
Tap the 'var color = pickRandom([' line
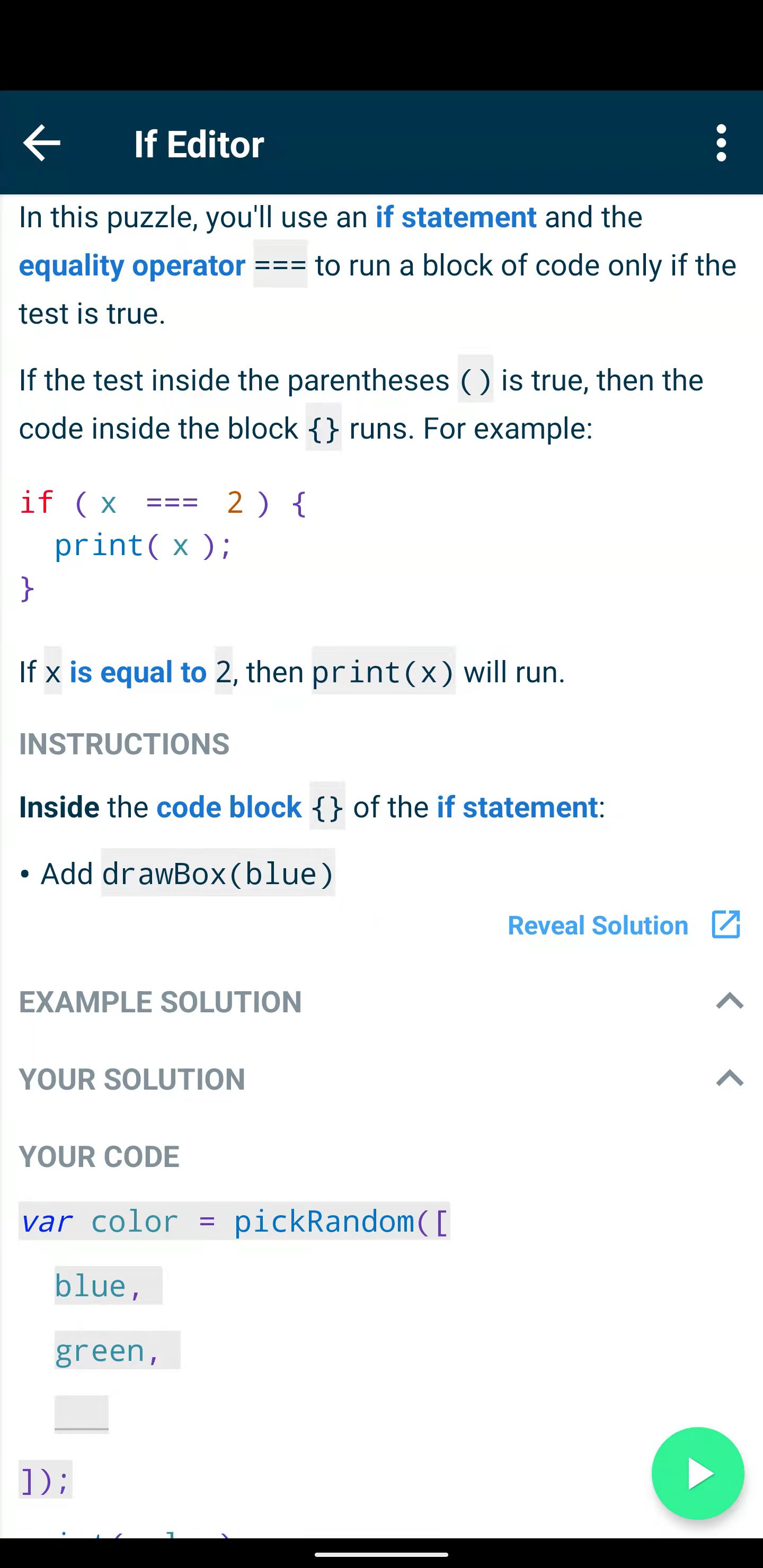[x=234, y=1220]
